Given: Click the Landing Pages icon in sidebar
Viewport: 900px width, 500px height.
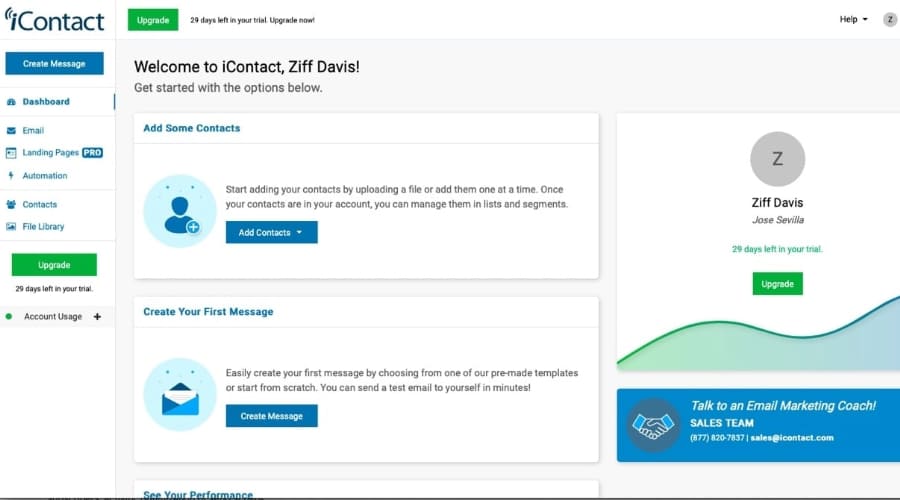Looking at the screenshot, I should tap(11, 153).
